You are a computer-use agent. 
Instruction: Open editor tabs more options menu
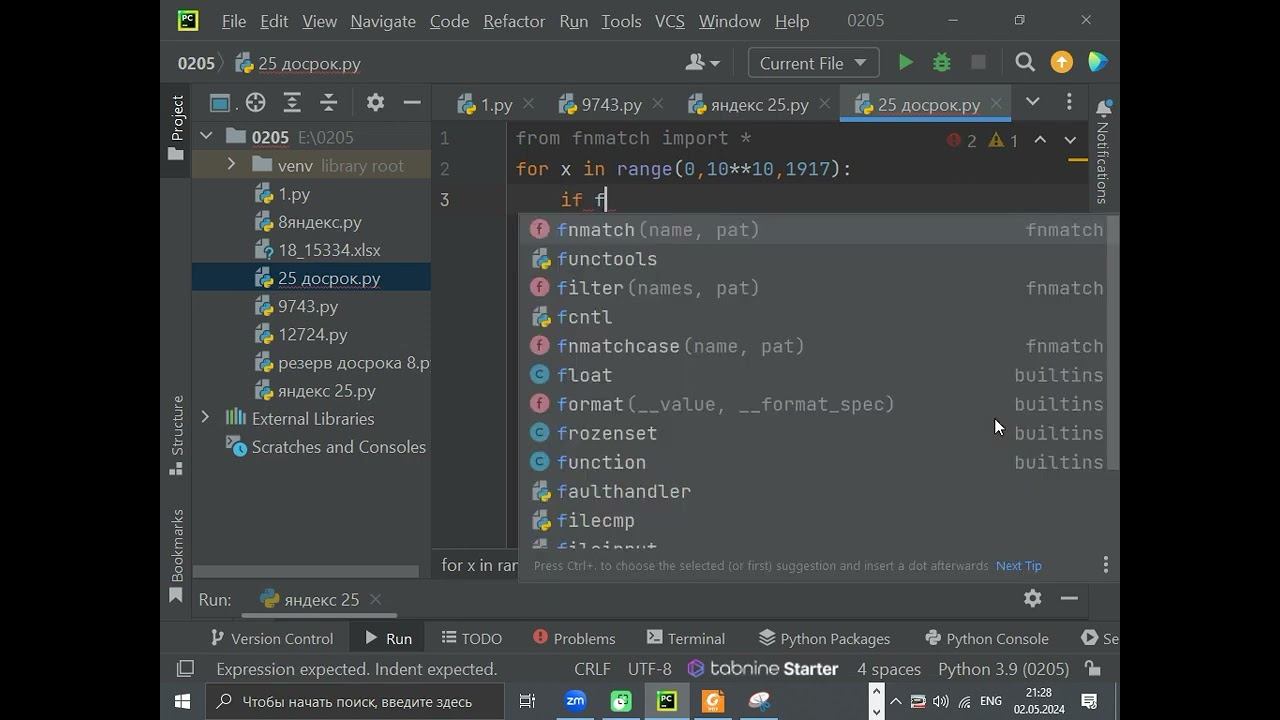1069,103
